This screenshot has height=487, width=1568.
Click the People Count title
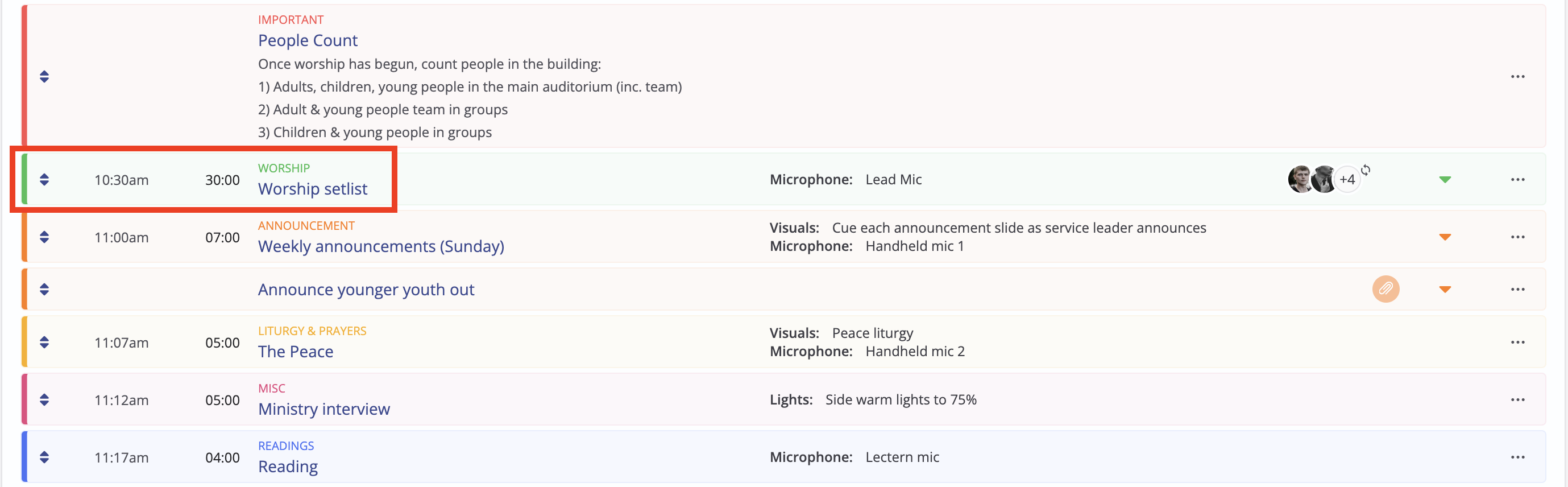[x=308, y=40]
